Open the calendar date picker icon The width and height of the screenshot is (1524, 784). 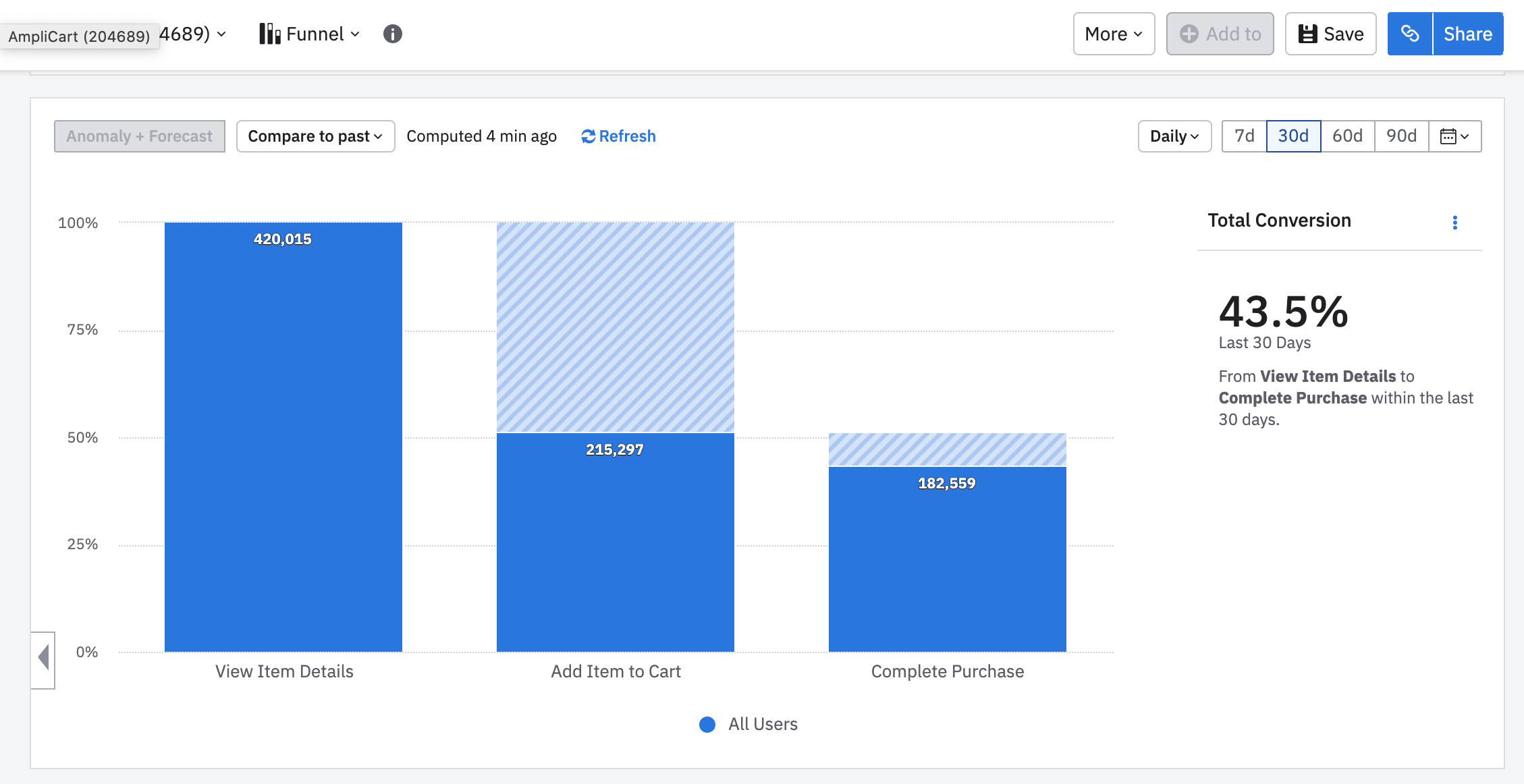click(1450, 136)
